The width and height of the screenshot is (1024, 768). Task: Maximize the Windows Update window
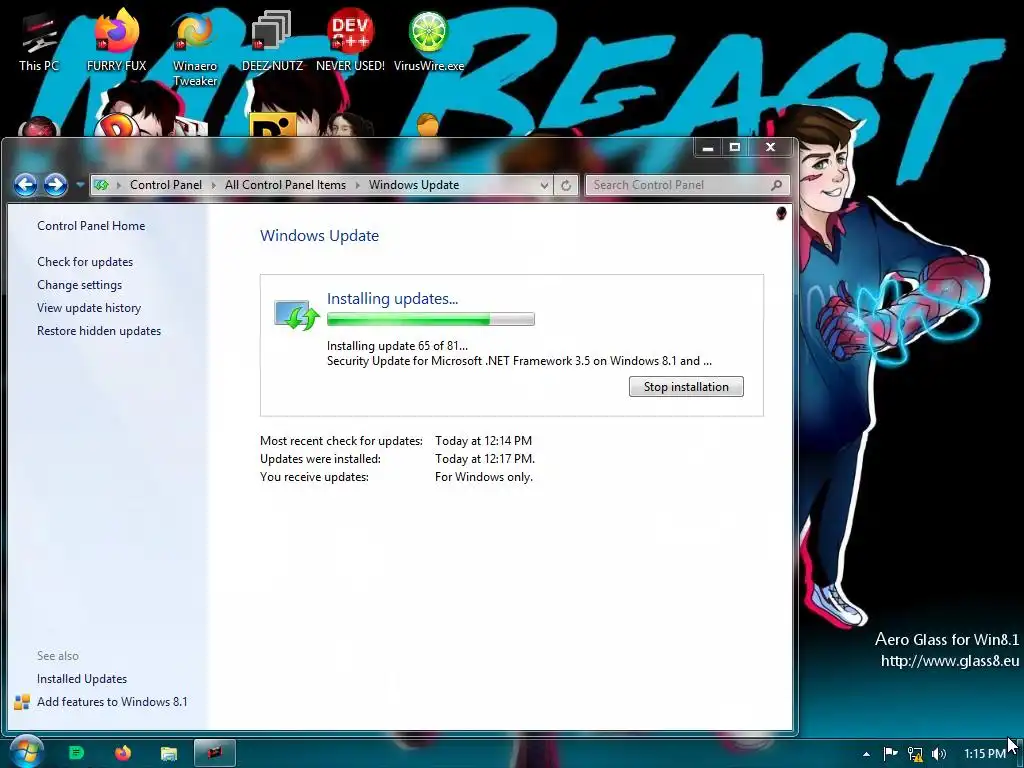735,148
